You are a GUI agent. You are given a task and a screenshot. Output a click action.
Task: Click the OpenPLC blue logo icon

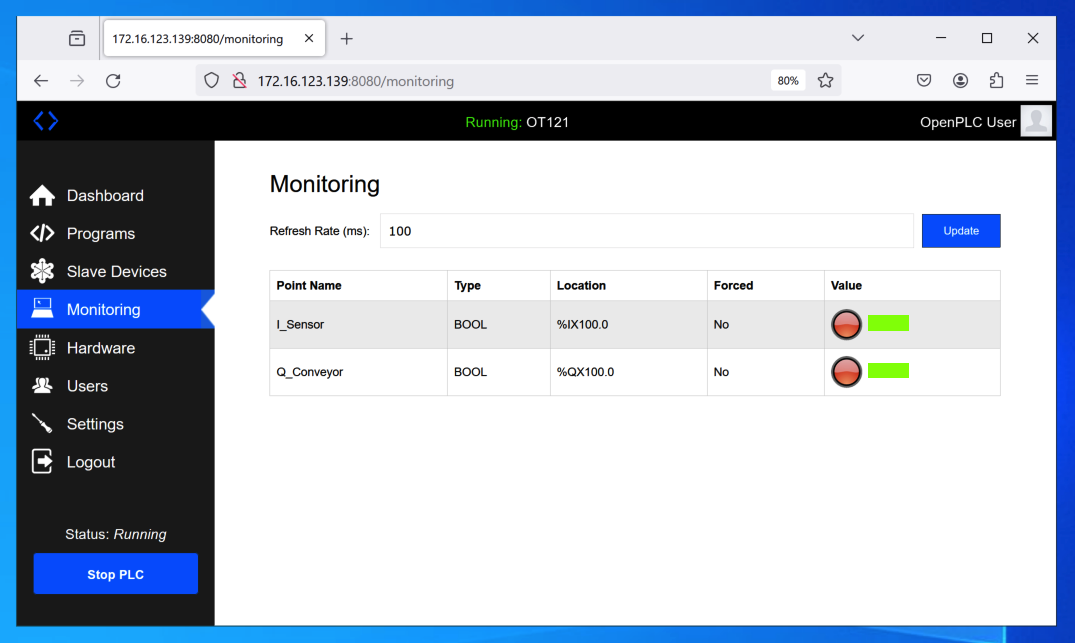[x=46, y=121]
